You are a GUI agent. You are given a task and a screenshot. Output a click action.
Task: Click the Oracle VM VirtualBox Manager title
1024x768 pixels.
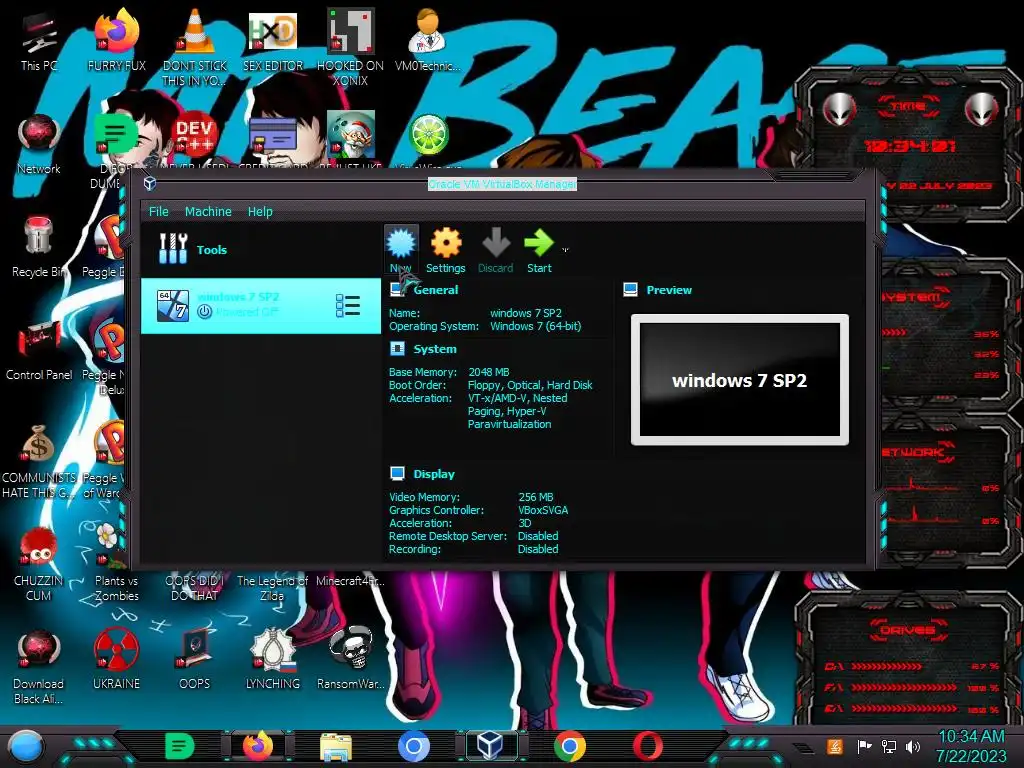502,184
